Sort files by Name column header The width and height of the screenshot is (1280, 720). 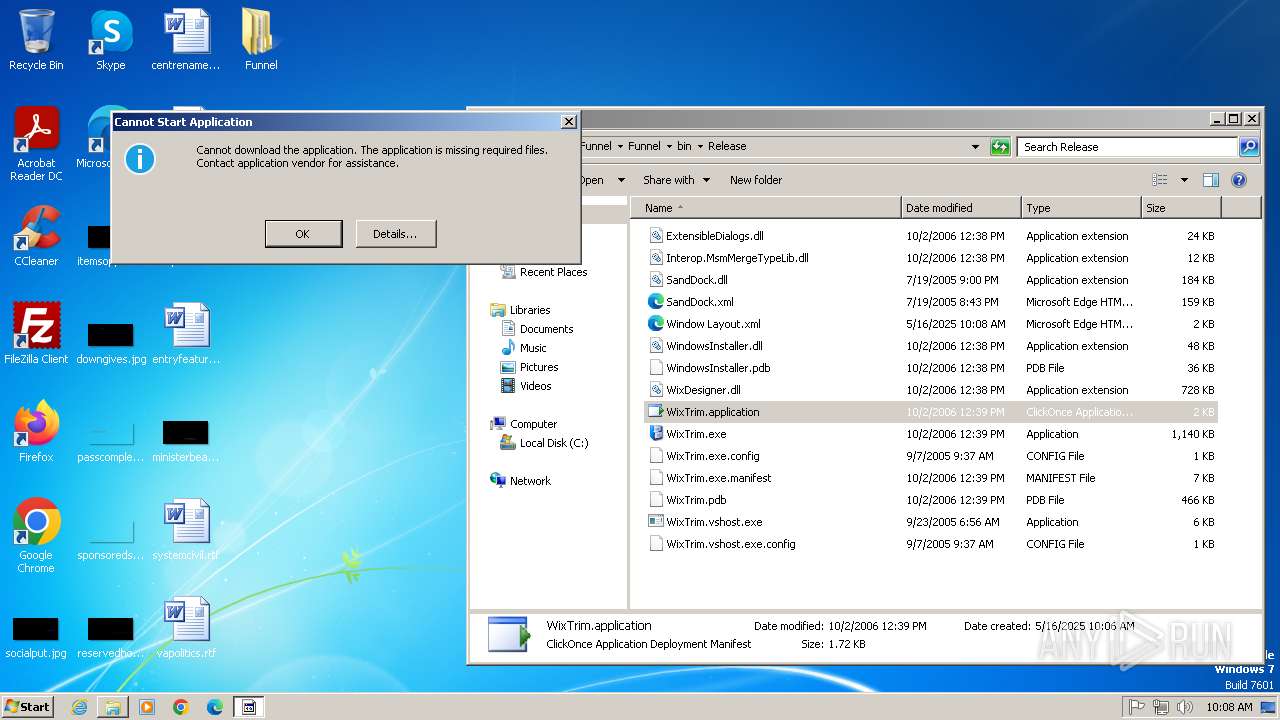coord(766,208)
